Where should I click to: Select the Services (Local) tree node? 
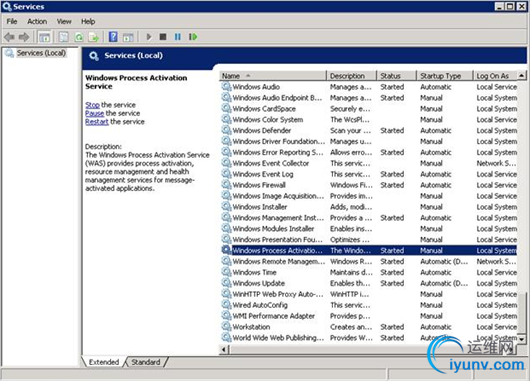[x=41, y=53]
